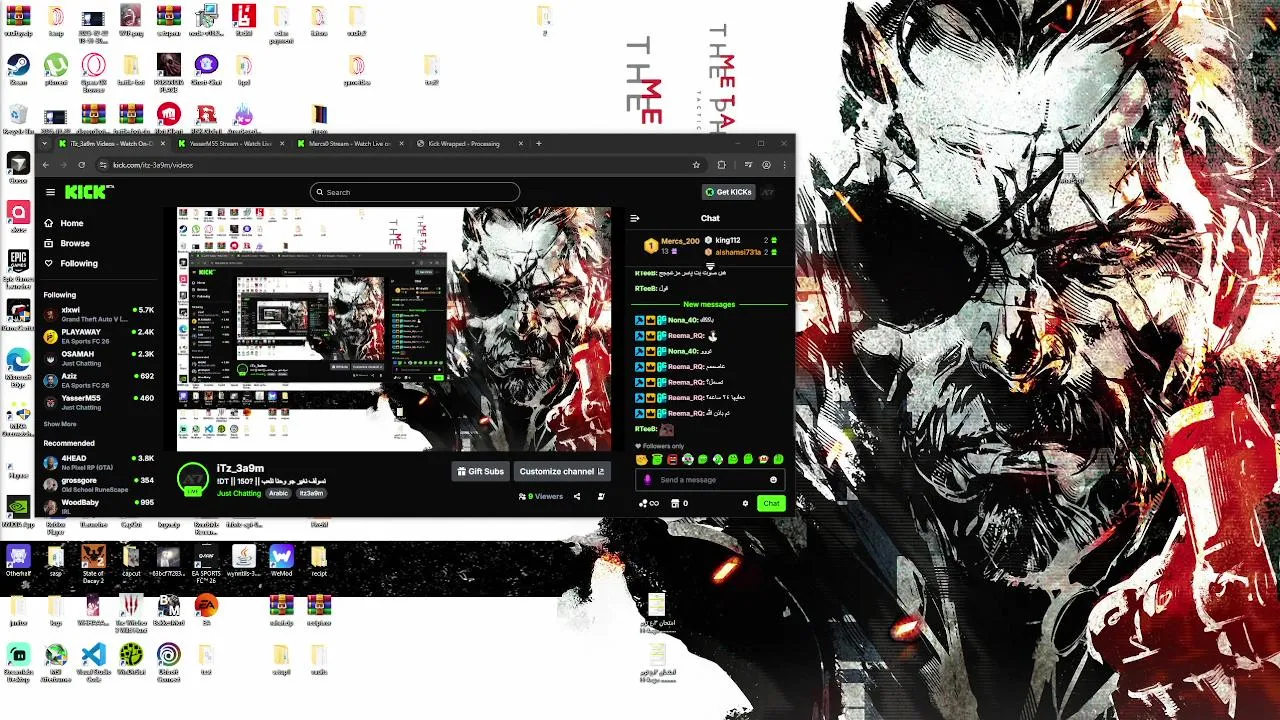
Task: Open YasserM55 channel in Following list
Action: 99,402
